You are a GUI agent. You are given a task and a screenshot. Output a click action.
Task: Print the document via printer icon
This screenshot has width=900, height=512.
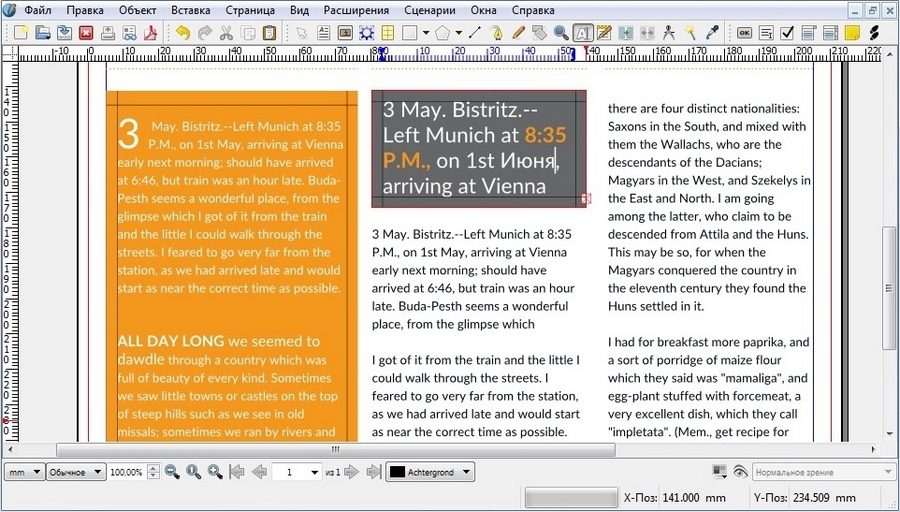(108, 33)
